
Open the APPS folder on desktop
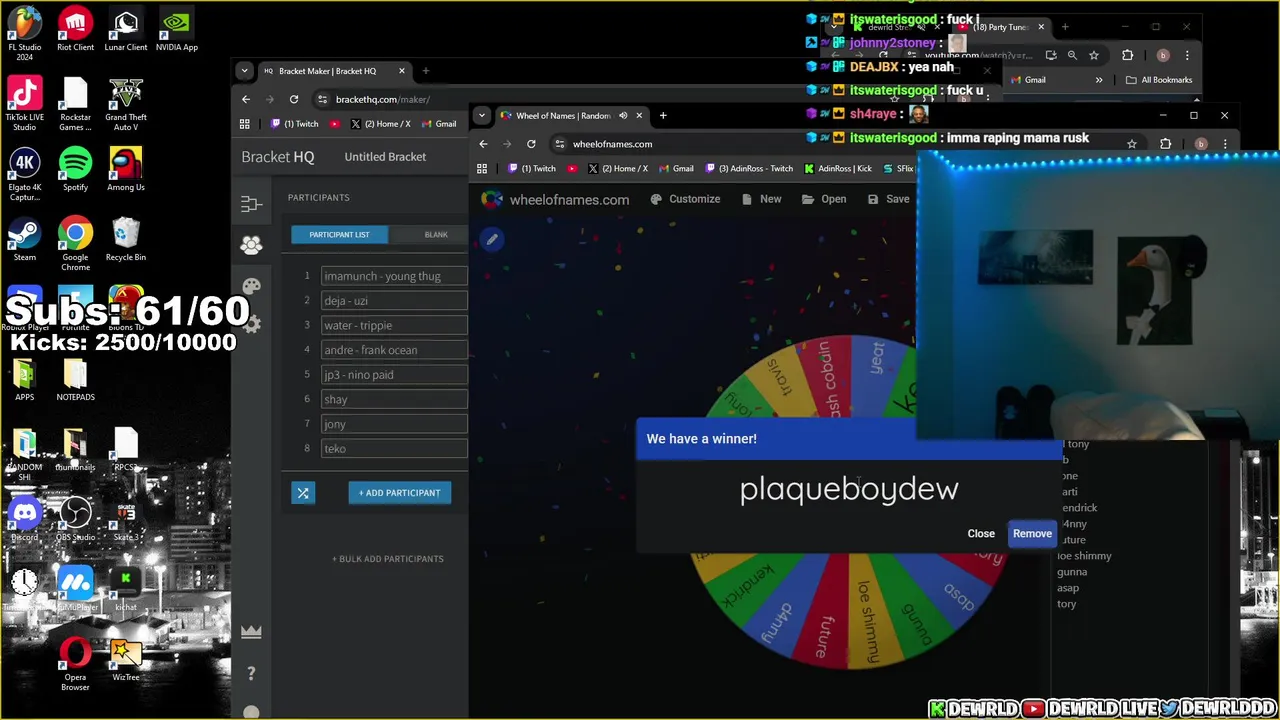click(x=25, y=379)
